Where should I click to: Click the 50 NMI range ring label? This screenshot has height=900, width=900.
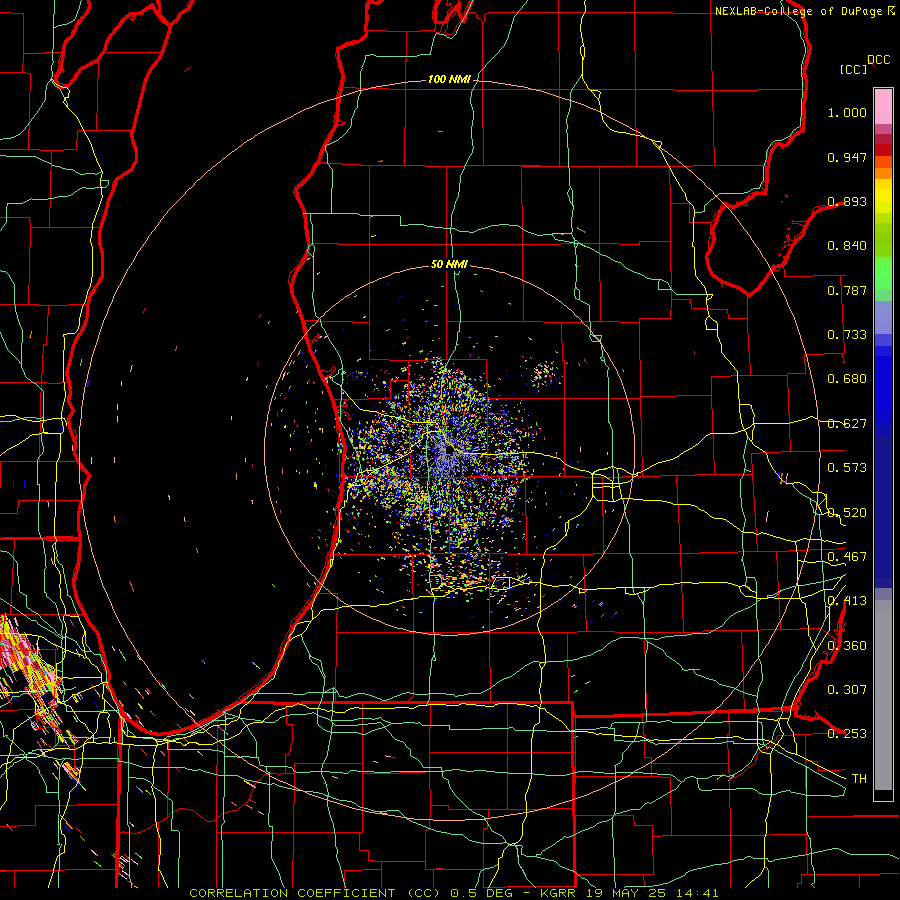click(x=449, y=264)
